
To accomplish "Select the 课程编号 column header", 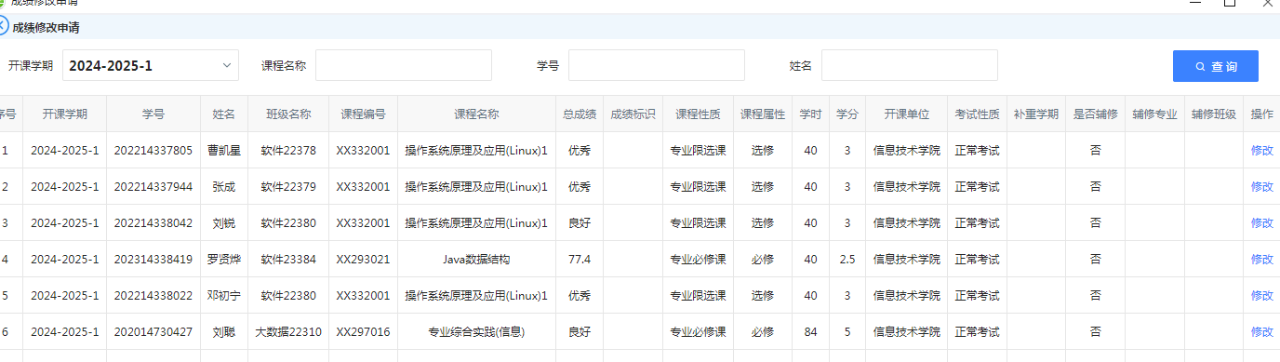I will pyautogui.click(x=363, y=114).
